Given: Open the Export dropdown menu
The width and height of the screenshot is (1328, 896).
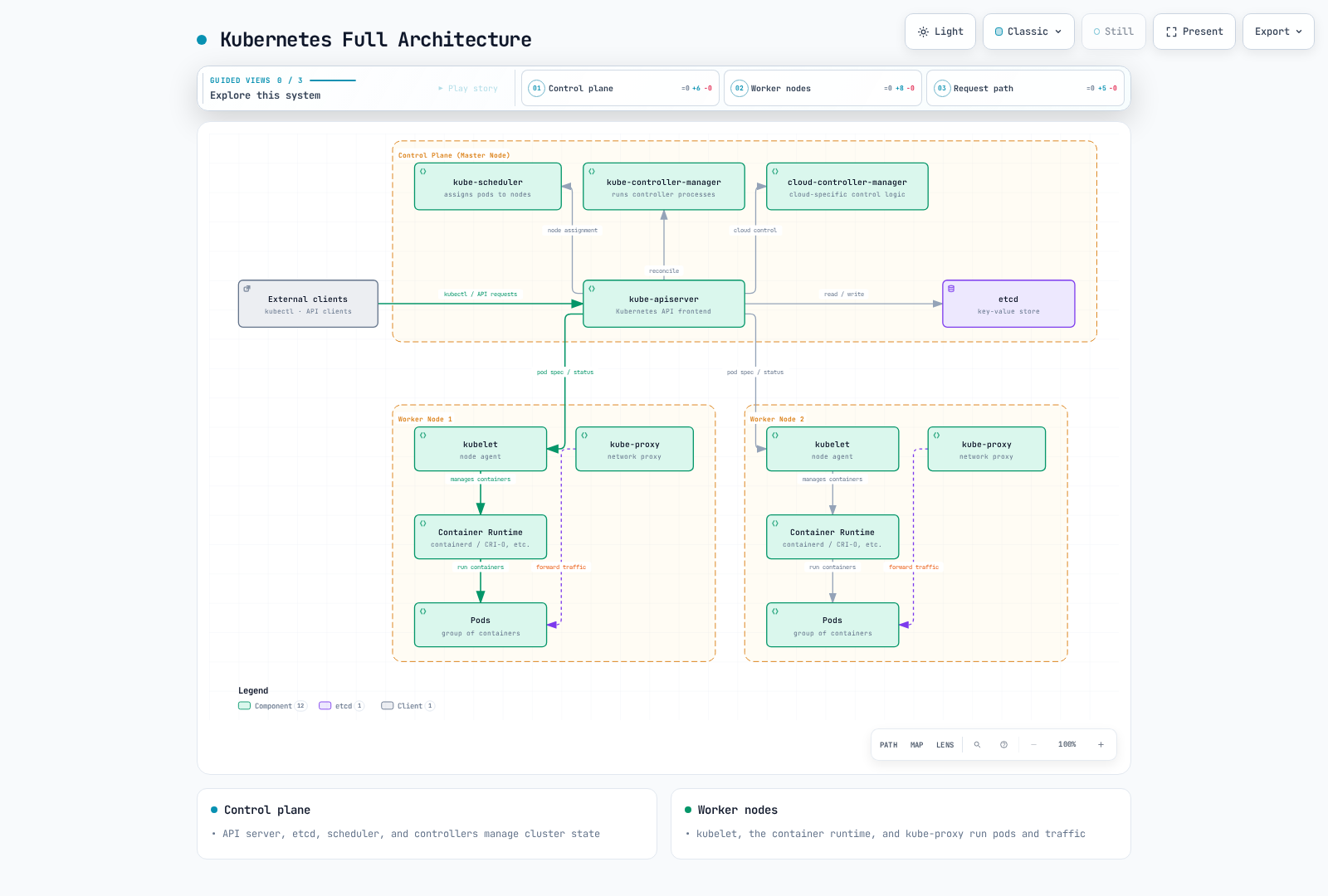Looking at the screenshot, I should tap(1278, 32).
